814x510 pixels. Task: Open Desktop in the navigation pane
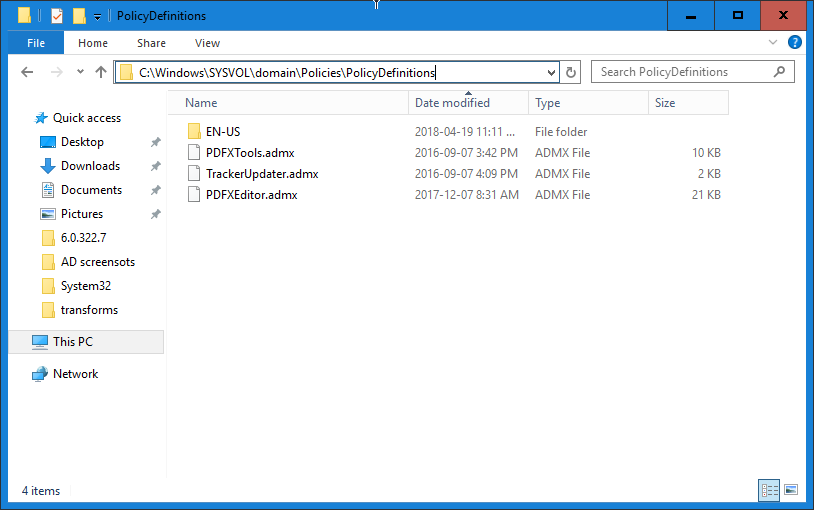[82, 142]
